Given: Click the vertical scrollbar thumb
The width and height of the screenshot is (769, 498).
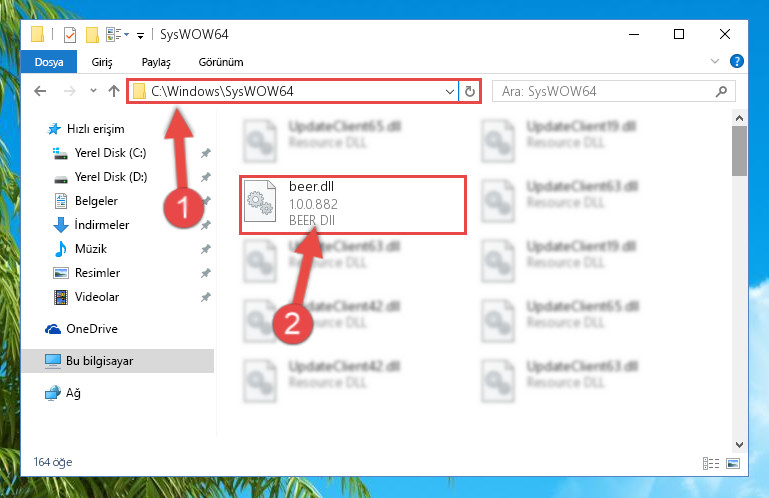Looking at the screenshot, I should (x=740, y=151).
